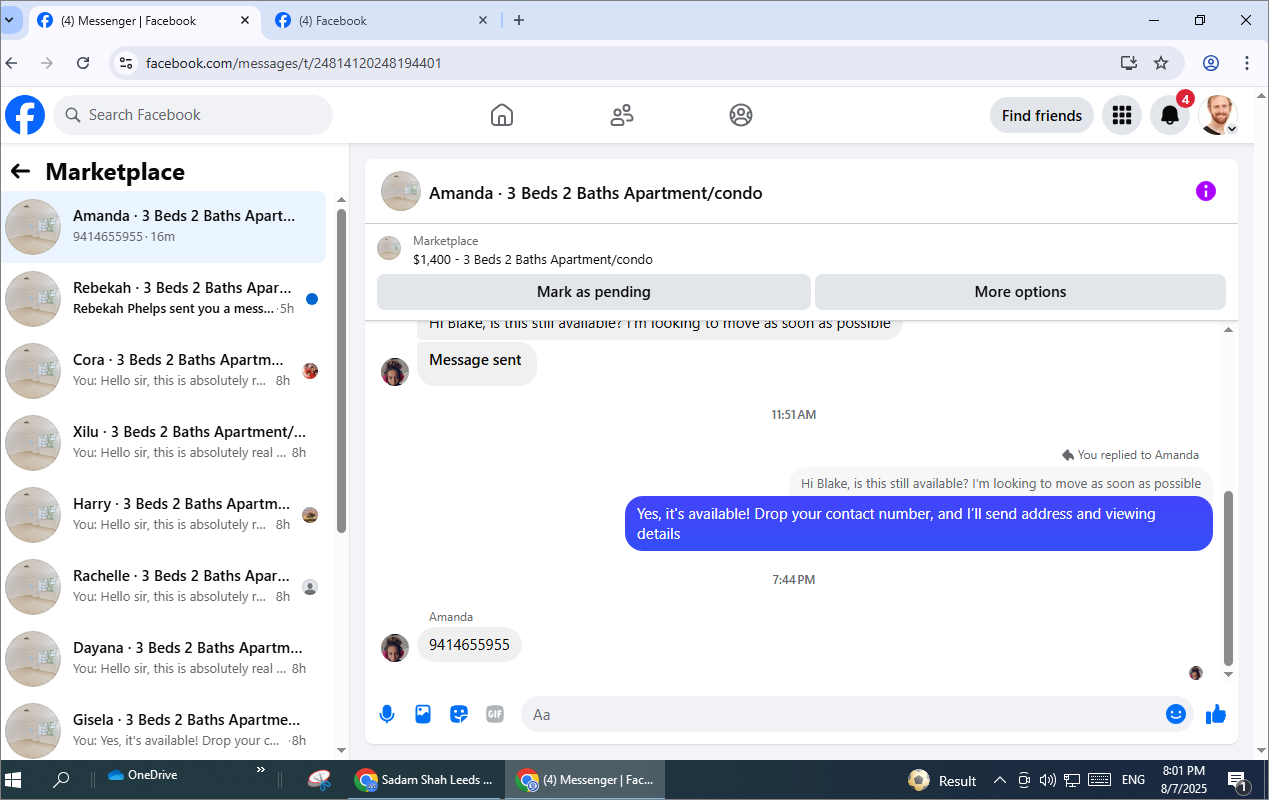
Task: Open the emoji picker in message box
Action: (x=1176, y=714)
